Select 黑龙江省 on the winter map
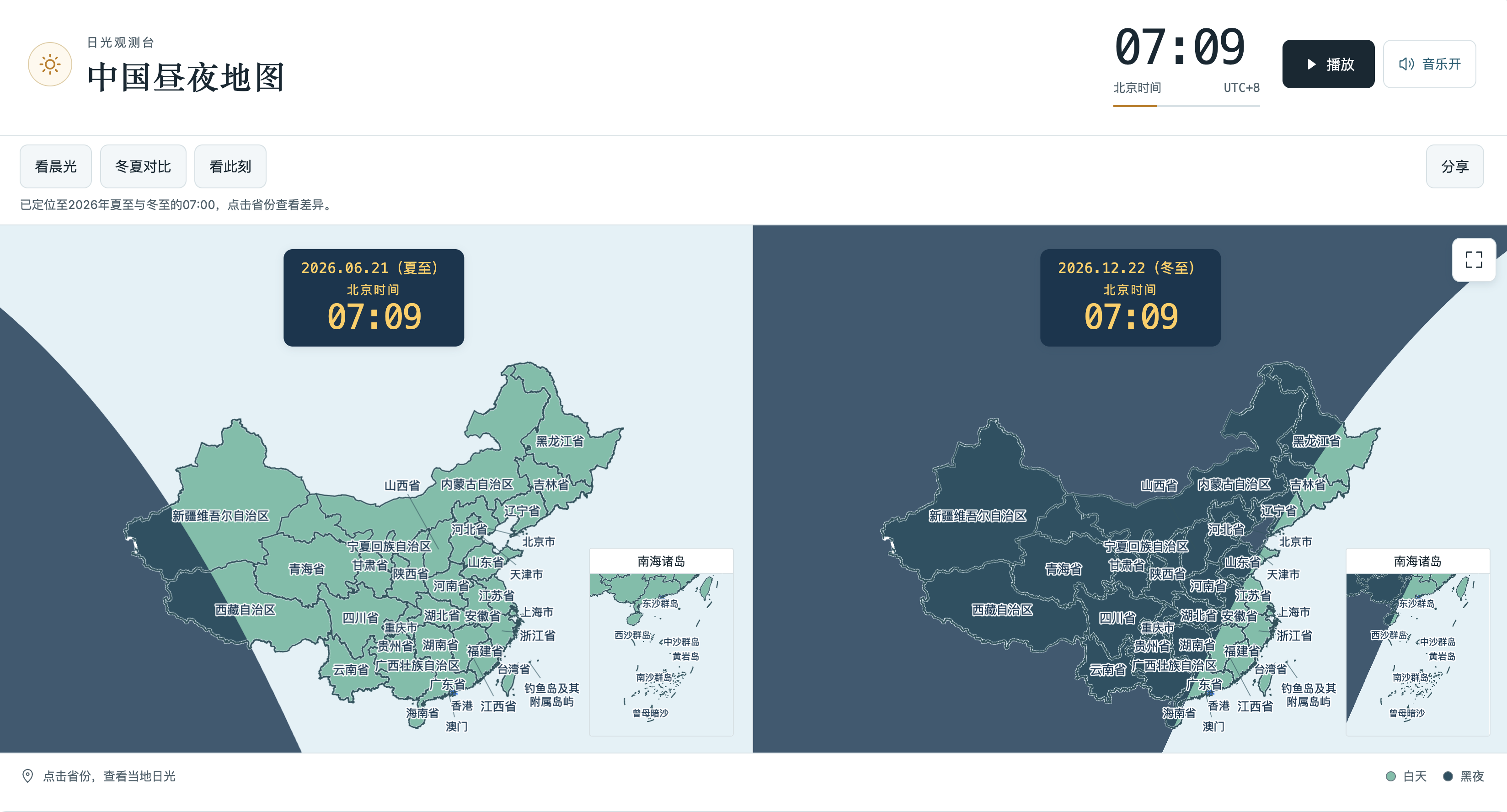The width and height of the screenshot is (1507, 812). click(1316, 441)
